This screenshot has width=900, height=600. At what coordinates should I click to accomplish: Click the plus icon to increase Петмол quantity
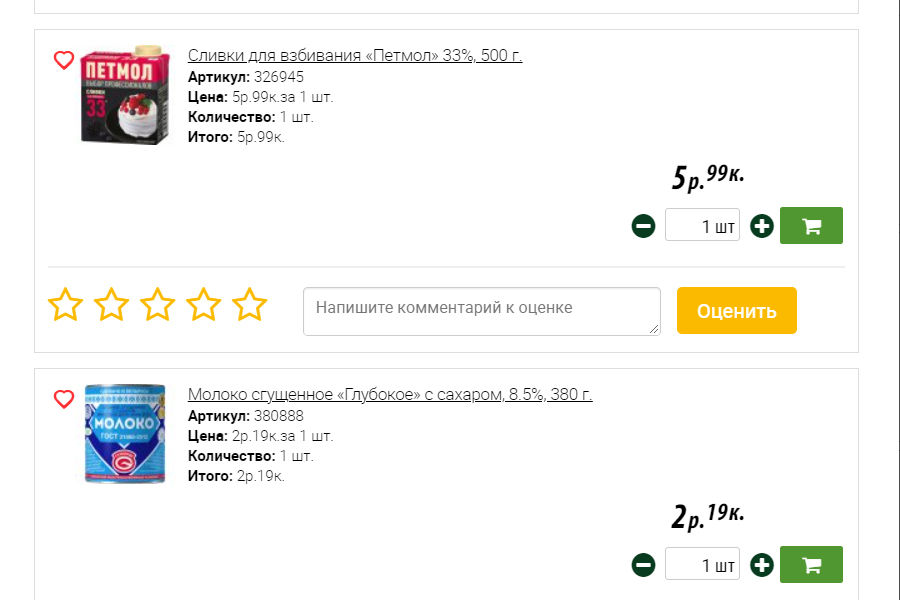pos(761,225)
